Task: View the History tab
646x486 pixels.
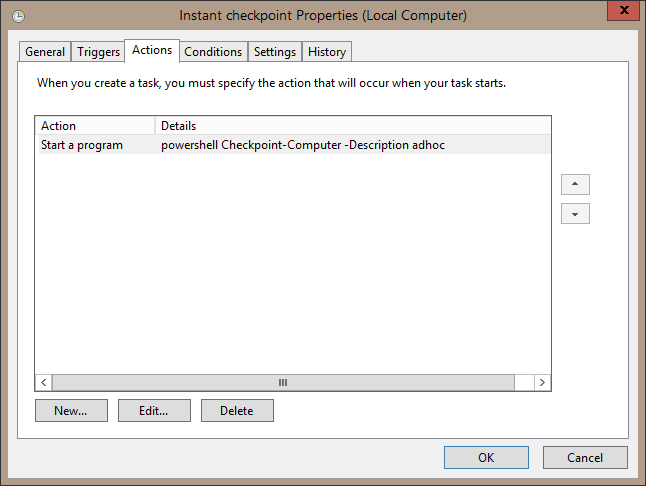Action: (327, 52)
